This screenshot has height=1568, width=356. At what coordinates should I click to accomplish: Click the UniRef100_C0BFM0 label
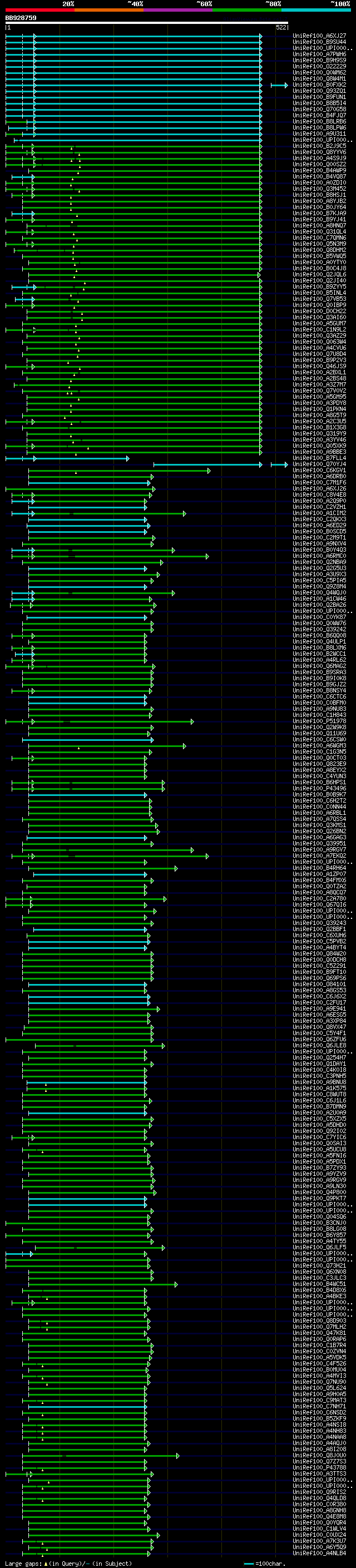click(x=319, y=703)
